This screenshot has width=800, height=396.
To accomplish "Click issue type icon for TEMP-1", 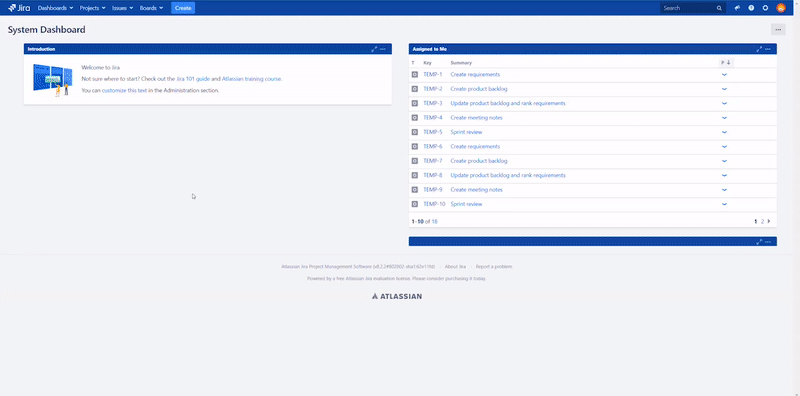I will click(414, 75).
